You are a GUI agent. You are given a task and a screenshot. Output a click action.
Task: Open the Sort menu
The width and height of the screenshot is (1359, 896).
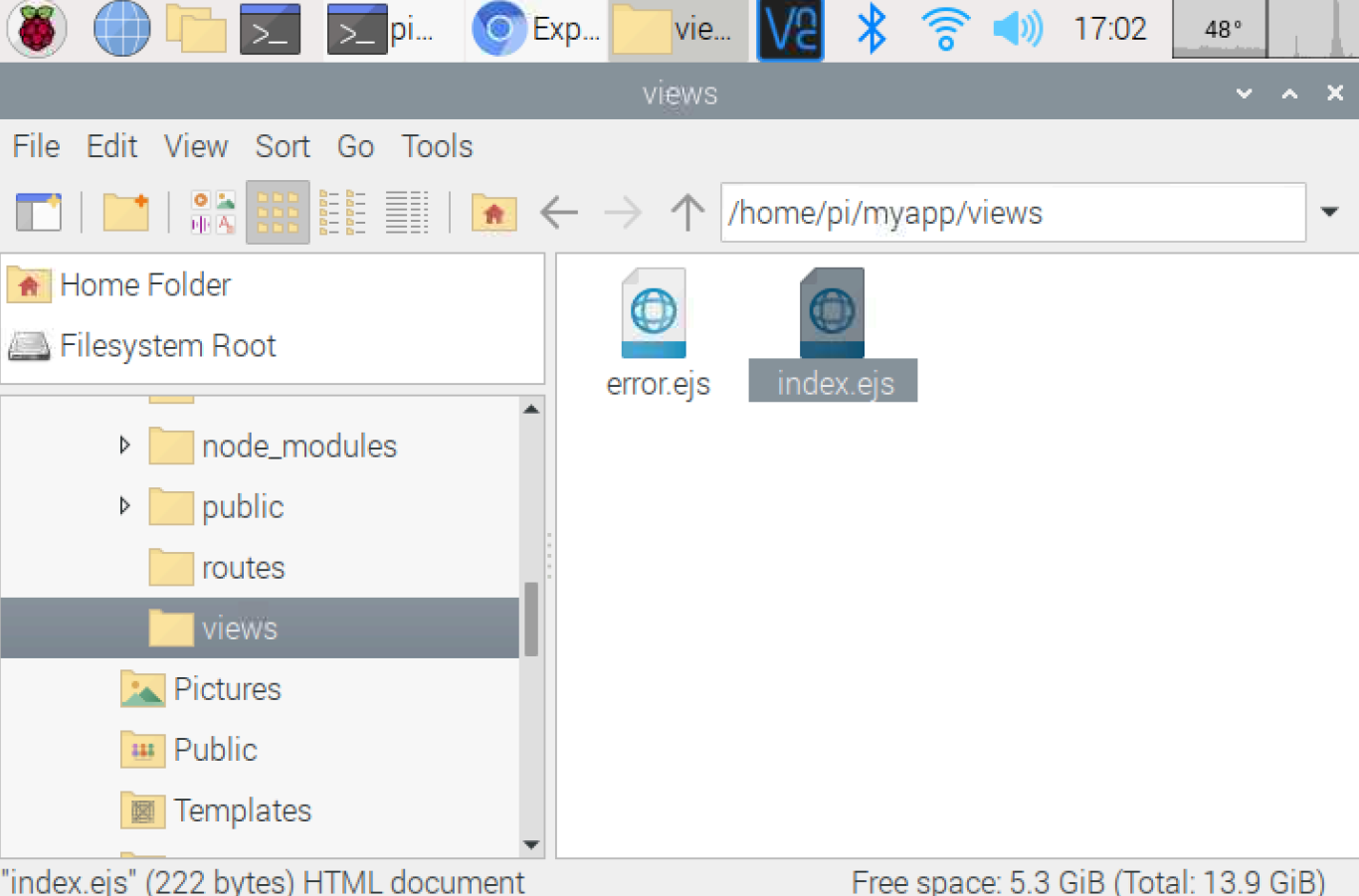(x=283, y=146)
